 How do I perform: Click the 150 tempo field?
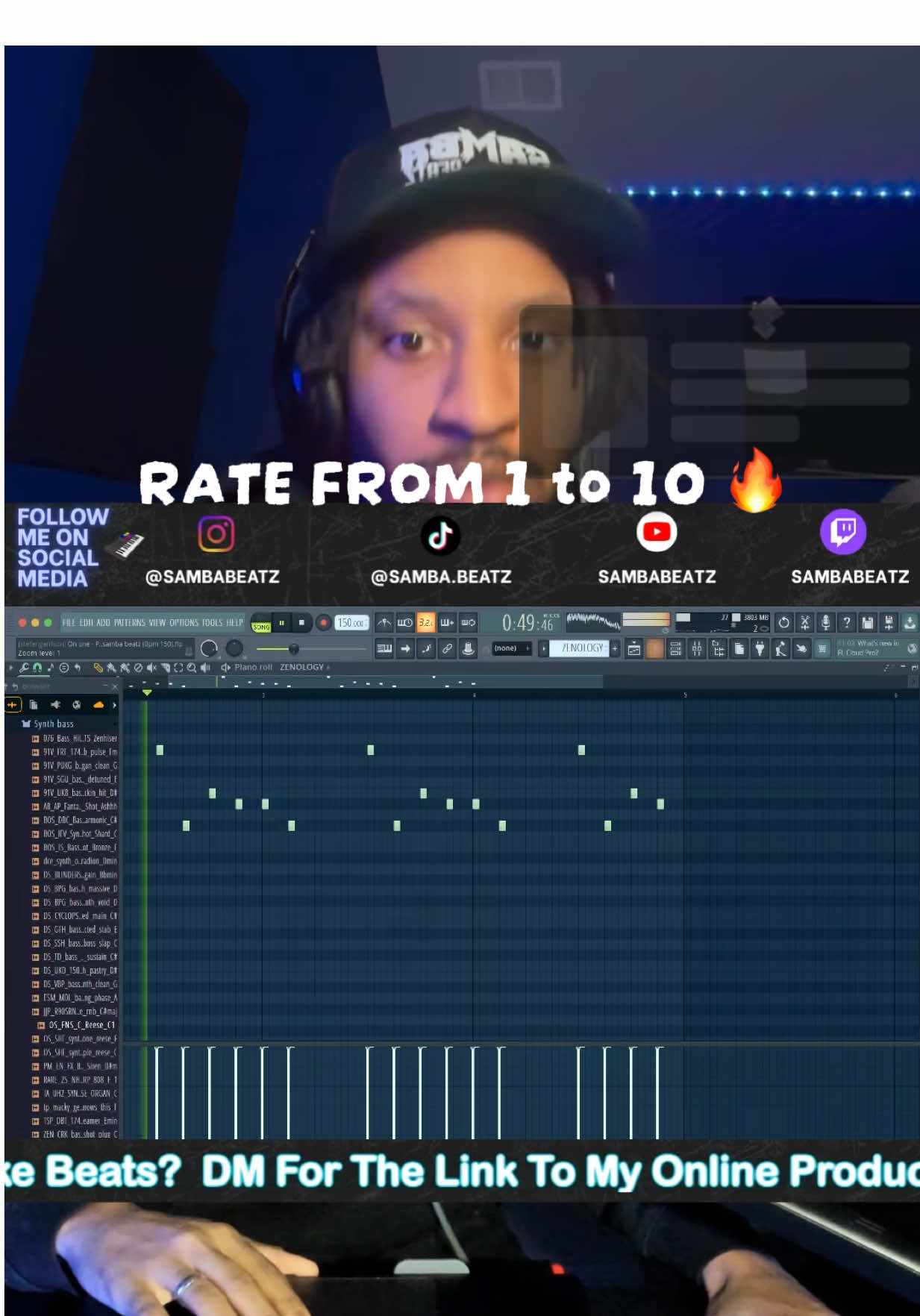[351, 622]
